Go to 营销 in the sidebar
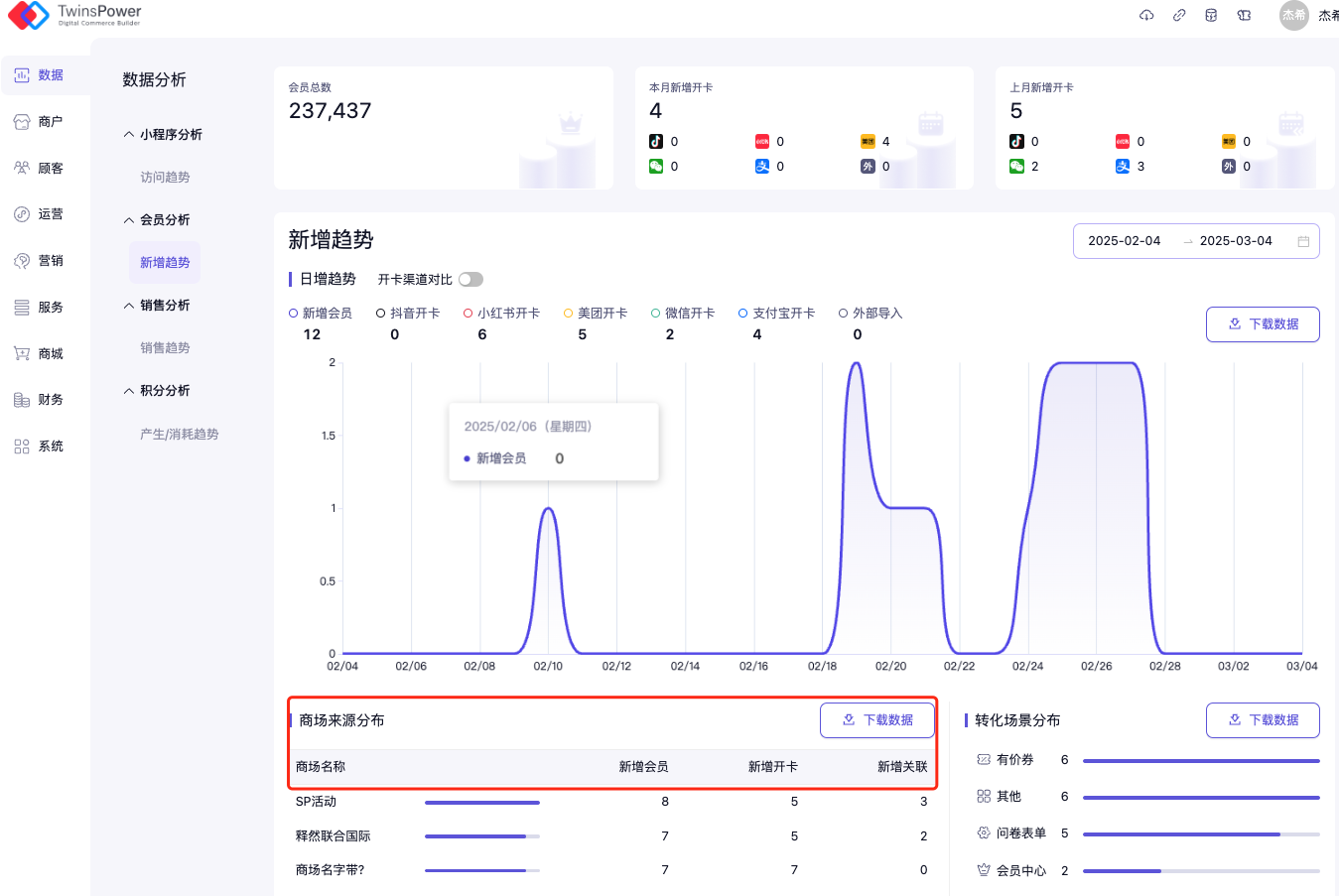The height and width of the screenshot is (896, 1339). click(40, 261)
